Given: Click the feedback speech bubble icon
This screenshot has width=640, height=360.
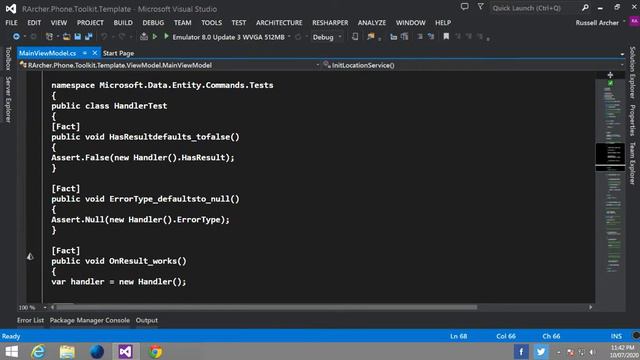Looking at the screenshot, I should tap(464, 7).
